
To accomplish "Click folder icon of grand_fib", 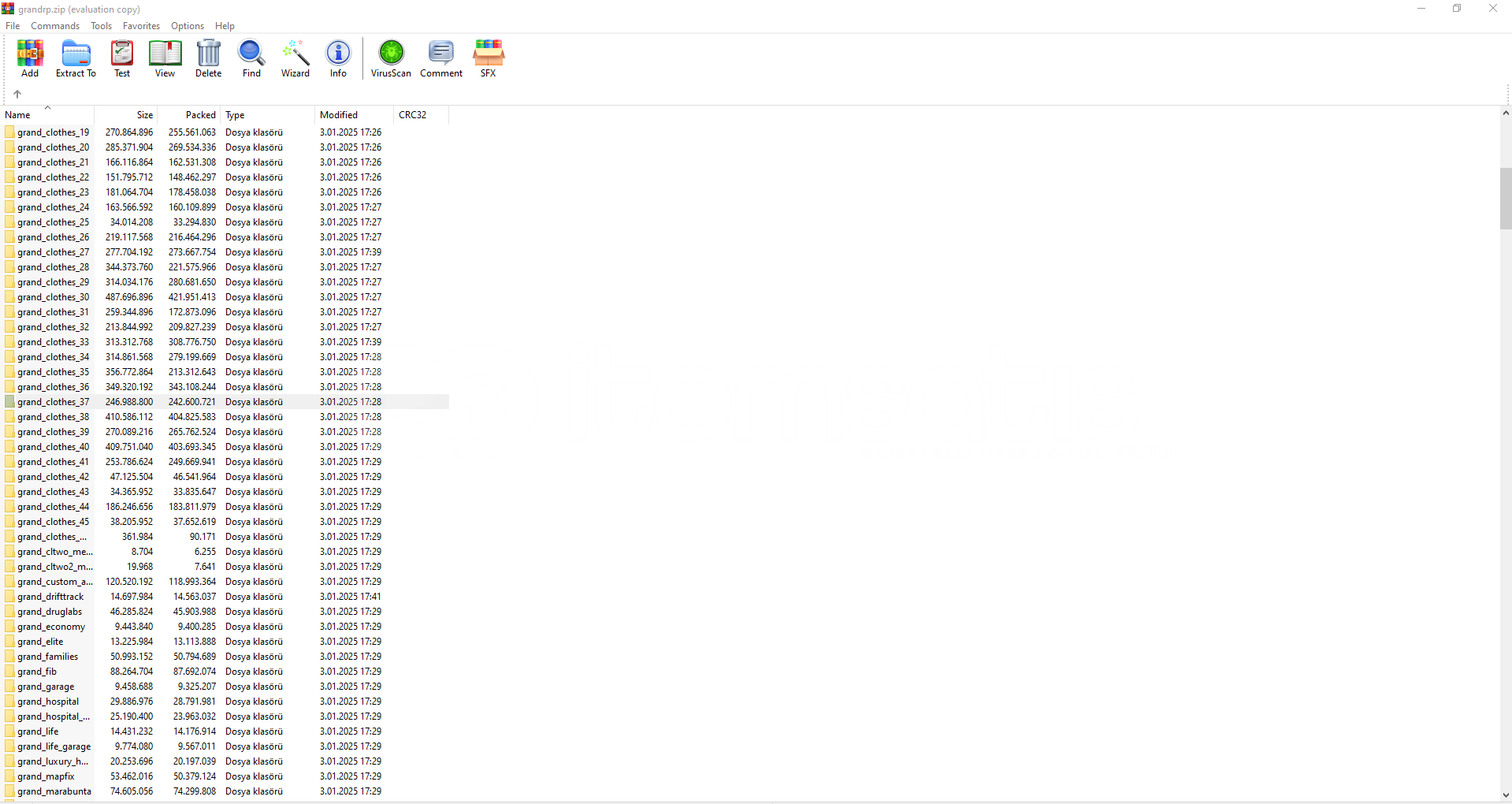I will (x=9, y=672).
